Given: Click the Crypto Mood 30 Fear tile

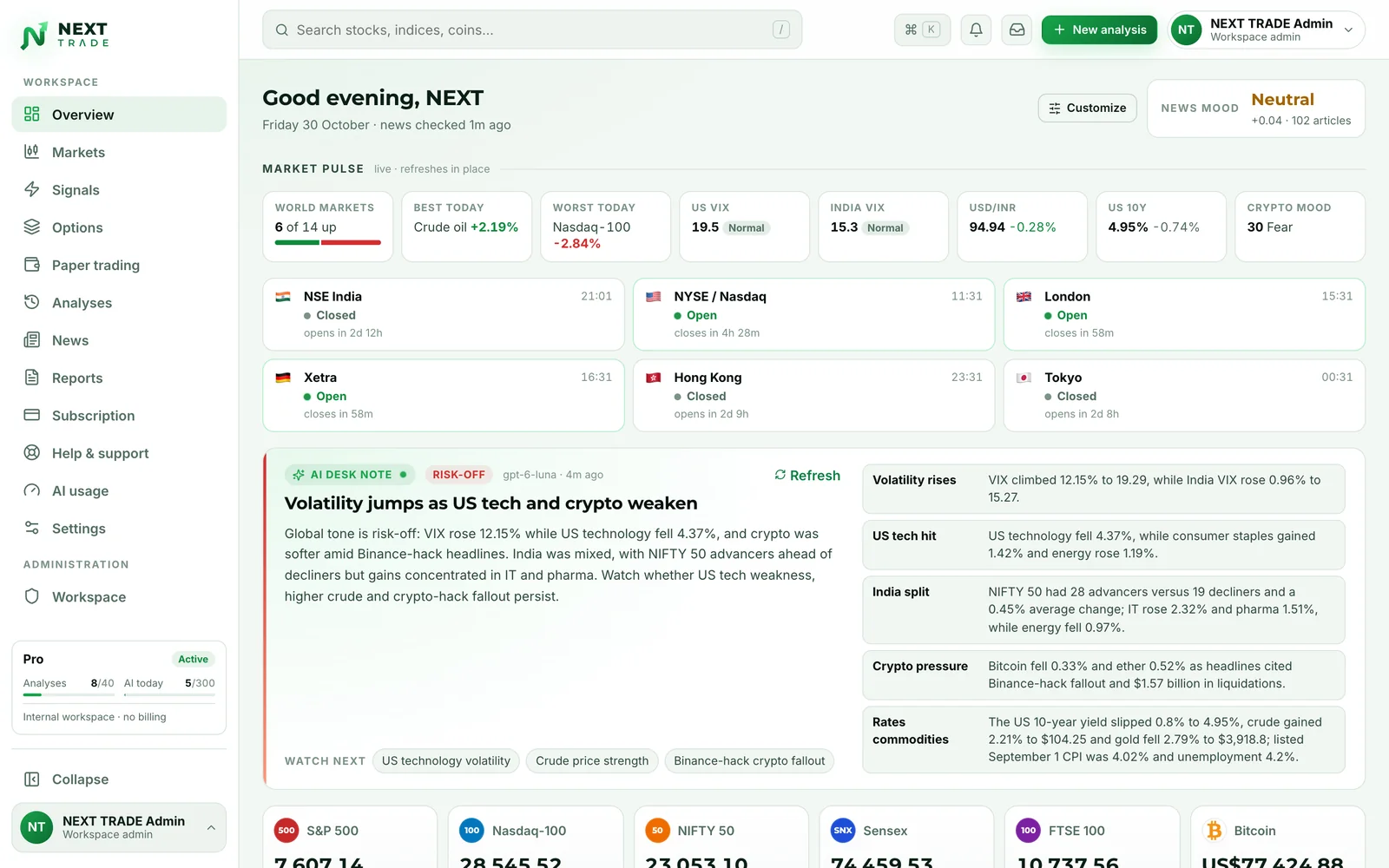Looking at the screenshot, I should pos(1300,227).
